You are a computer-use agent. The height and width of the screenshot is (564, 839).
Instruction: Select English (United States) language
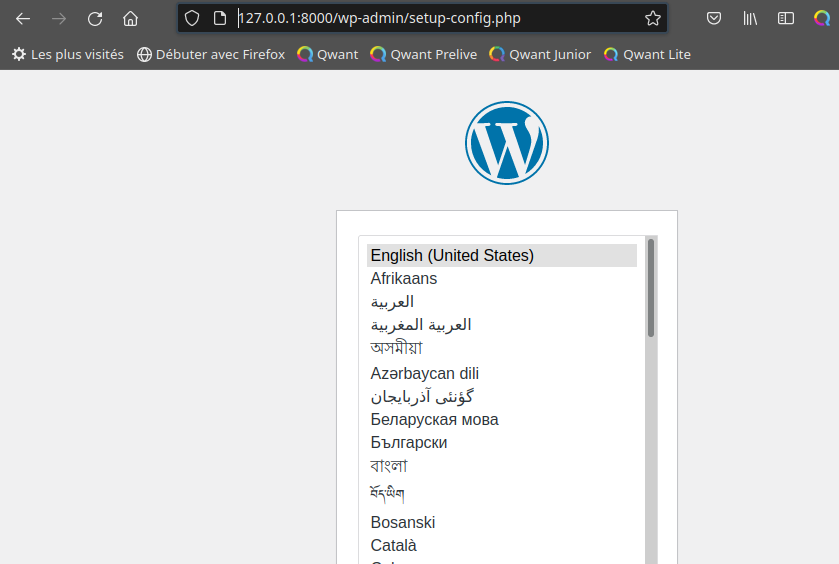pos(502,255)
